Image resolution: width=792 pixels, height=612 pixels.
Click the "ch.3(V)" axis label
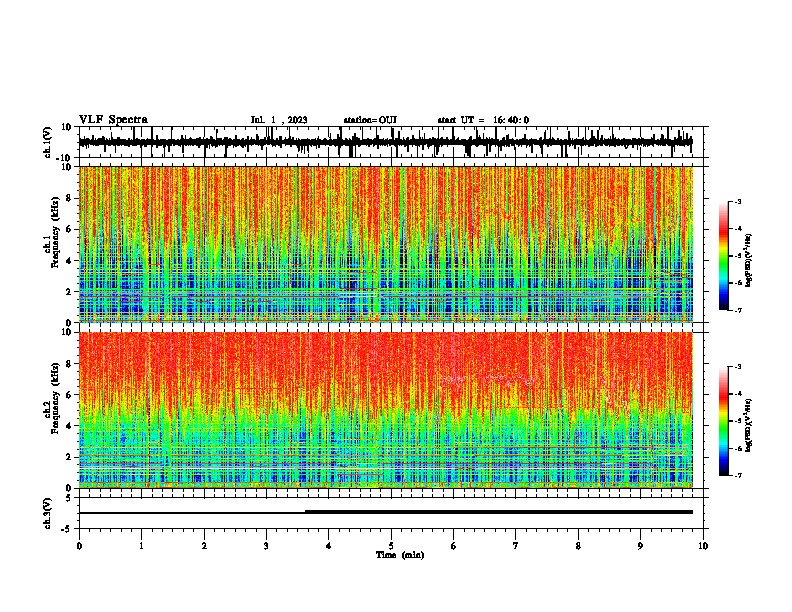pyautogui.click(x=48, y=513)
